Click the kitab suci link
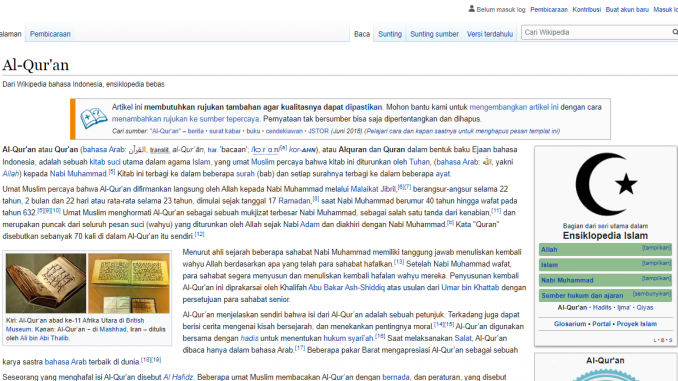 coord(105,162)
